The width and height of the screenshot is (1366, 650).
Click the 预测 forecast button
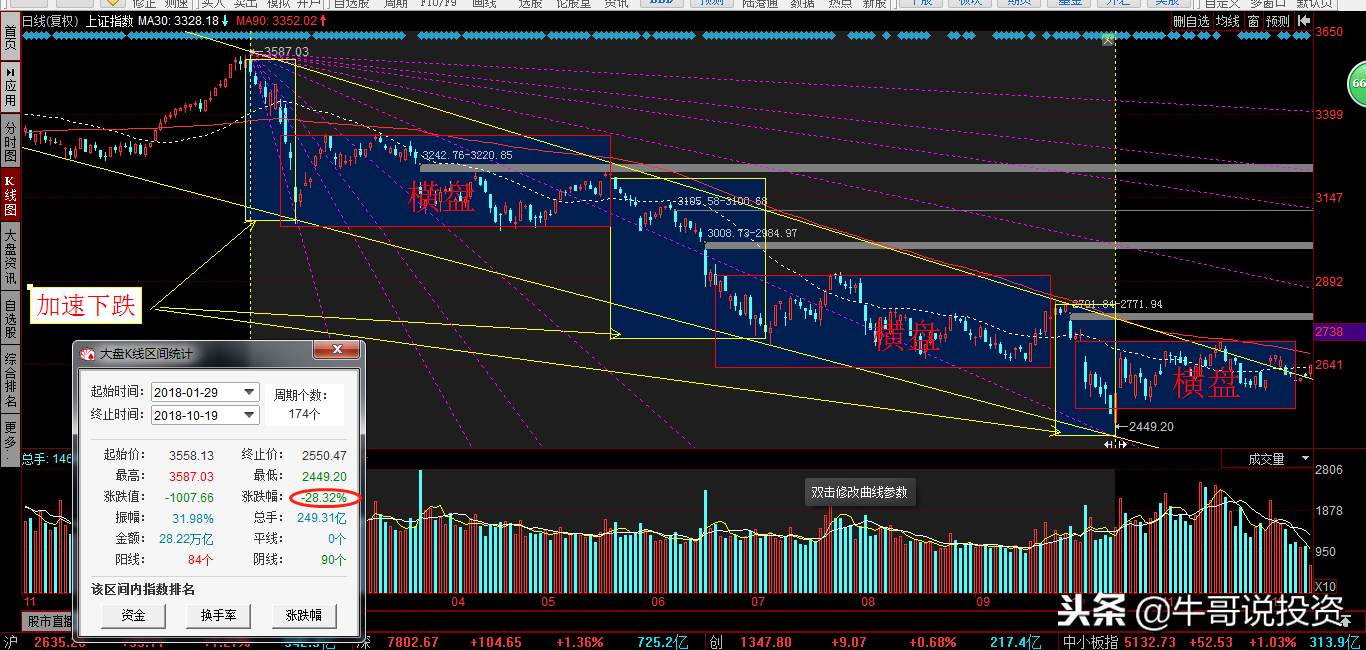click(1278, 20)
